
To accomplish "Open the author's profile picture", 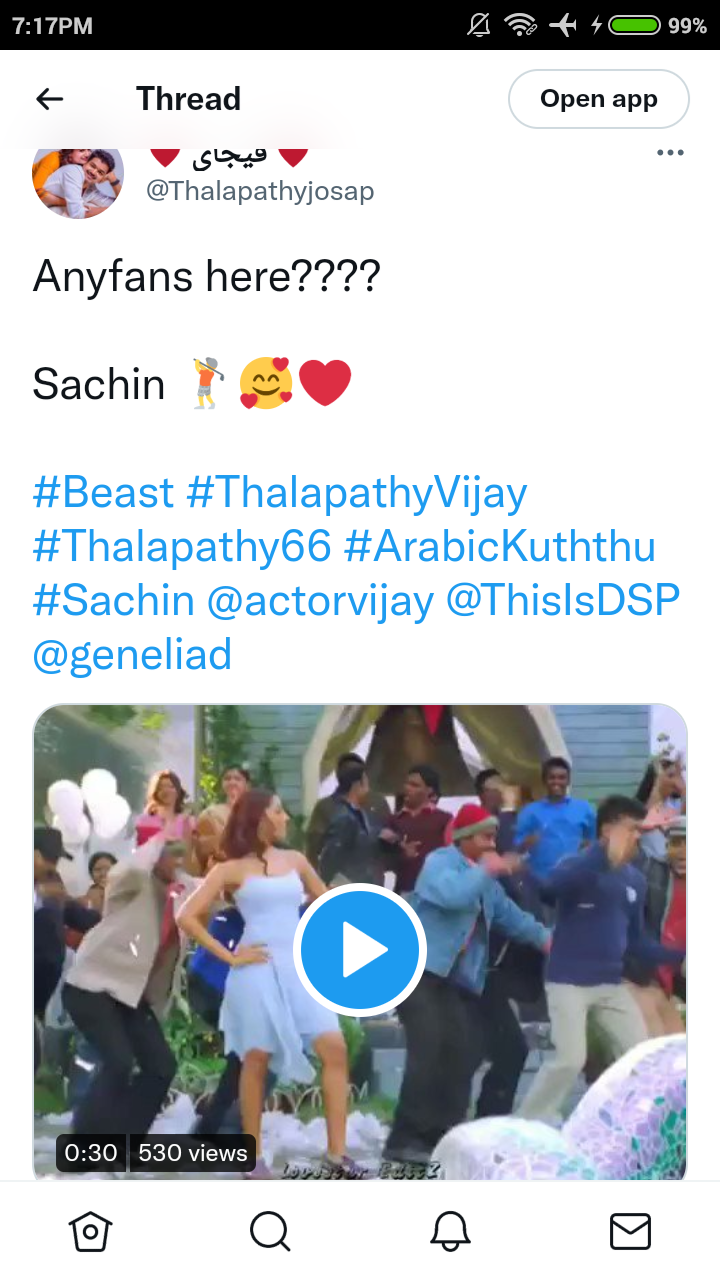I will point(78,176).
